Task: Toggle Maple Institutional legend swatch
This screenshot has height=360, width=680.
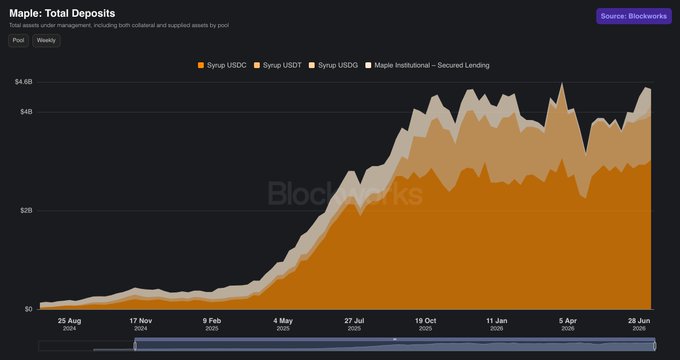Action: click(368, 65)
